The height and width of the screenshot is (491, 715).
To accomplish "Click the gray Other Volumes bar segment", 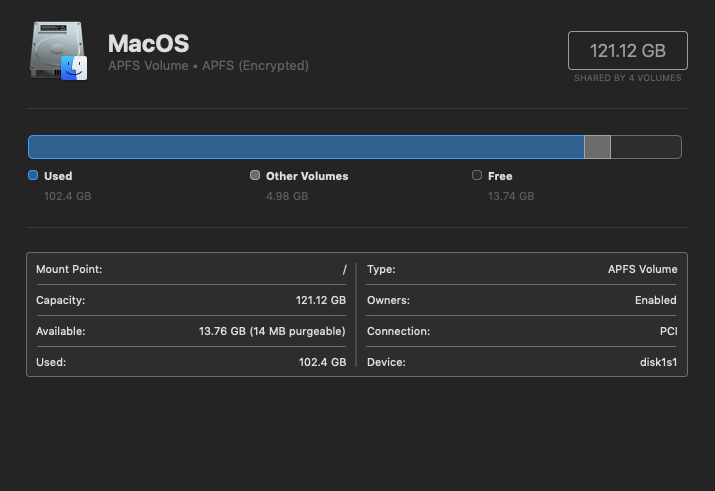I will (597, 147).
